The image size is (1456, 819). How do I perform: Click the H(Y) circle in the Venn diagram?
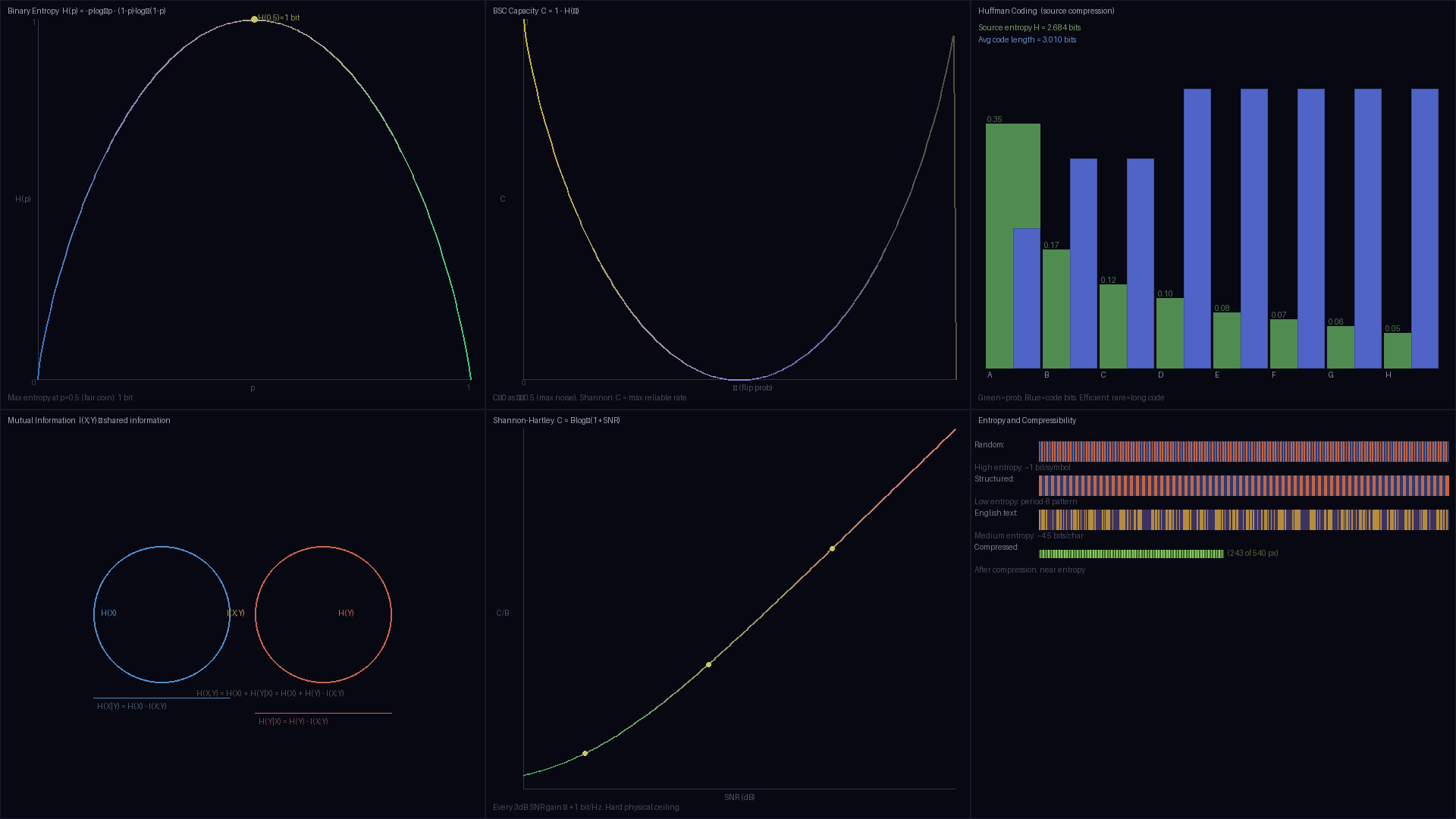345,613
